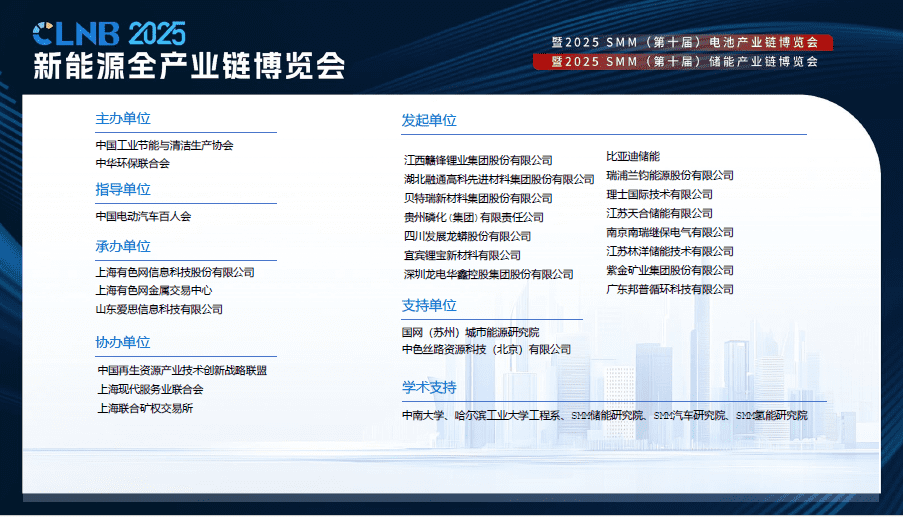This screenshot has height=517, width=903.
Task: Select 中国电动汽车百人会 entry
Action: [143, 216]
